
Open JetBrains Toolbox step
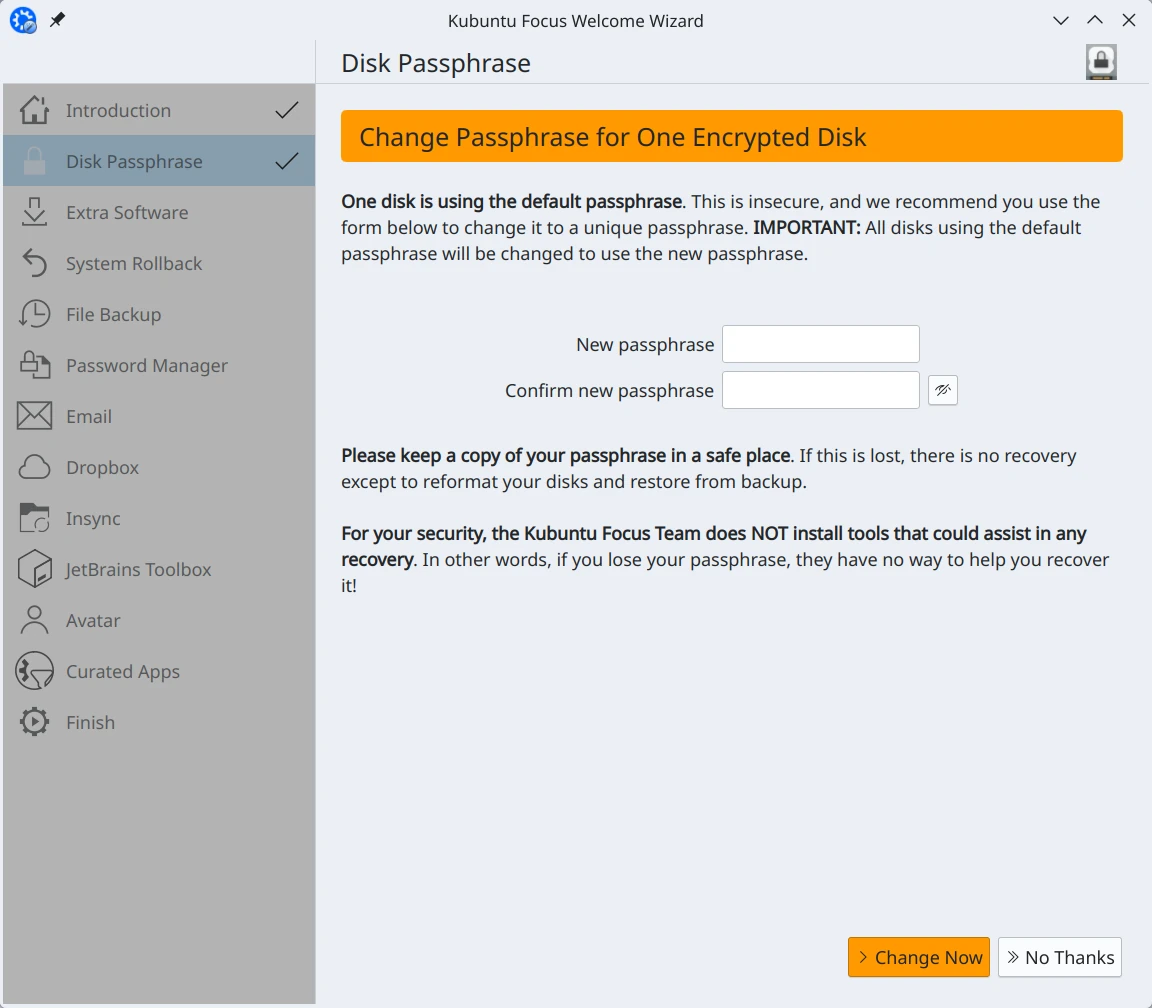pos(159,569)
